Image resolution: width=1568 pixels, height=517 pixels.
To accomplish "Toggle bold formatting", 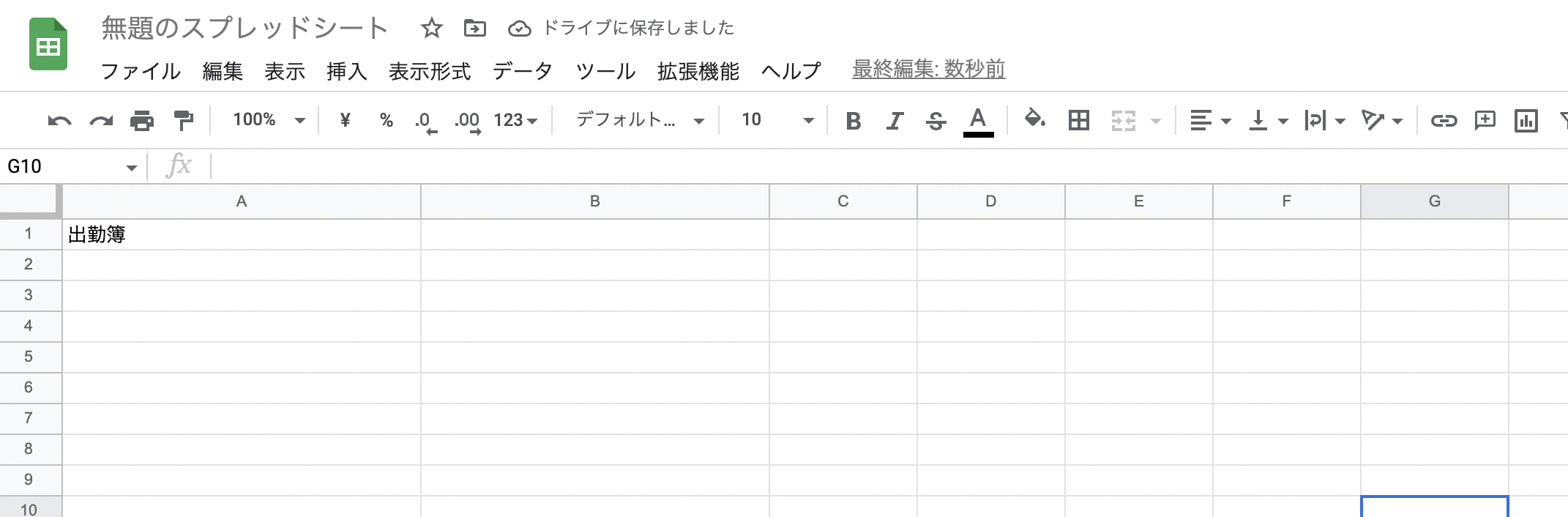I will [x=853, y=120].
